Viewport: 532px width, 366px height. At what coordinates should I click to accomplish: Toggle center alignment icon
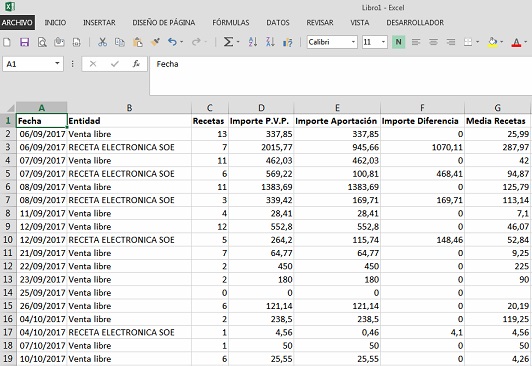[x=433, y=42]
